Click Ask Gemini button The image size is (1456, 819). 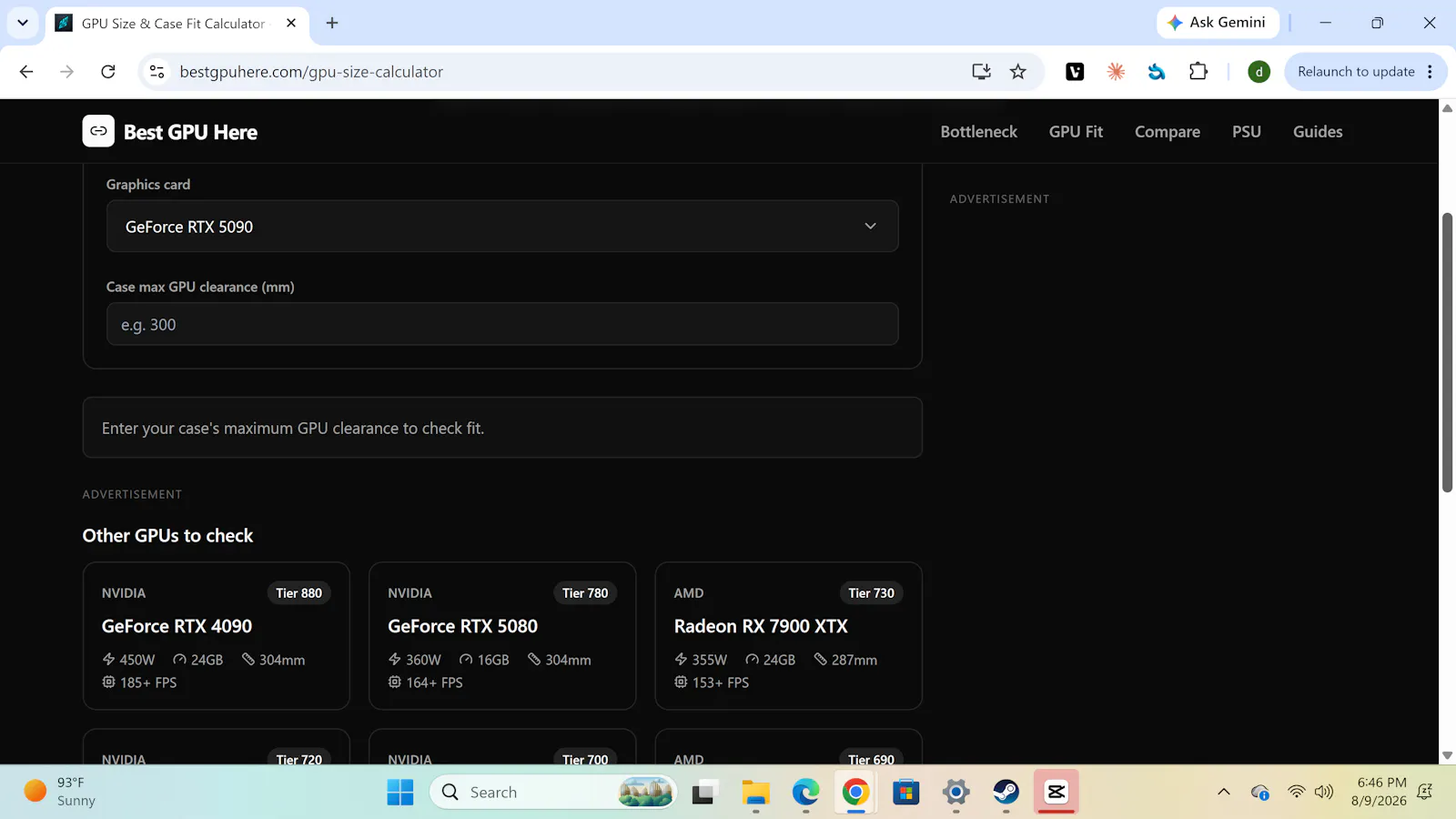pyautogui.click(x=1218, y=23)
